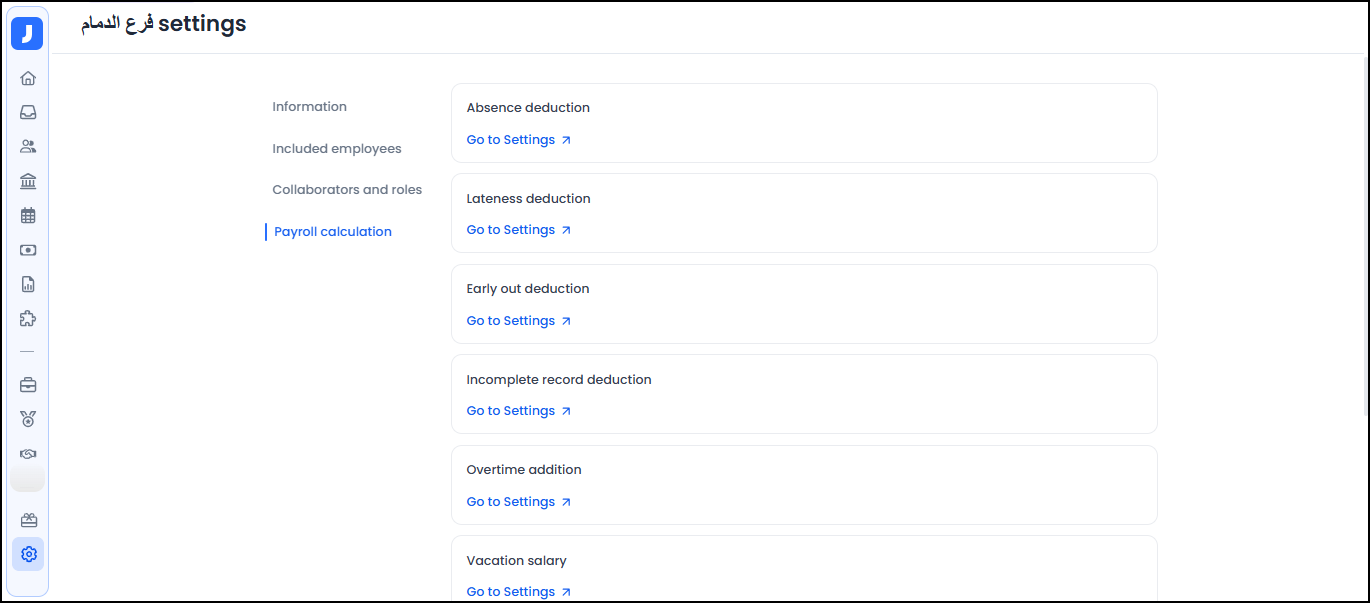This screenshot has width=1370, height=603.
Task: Open Go to Settings under Lateness deduction
Action: pos(511,229)
